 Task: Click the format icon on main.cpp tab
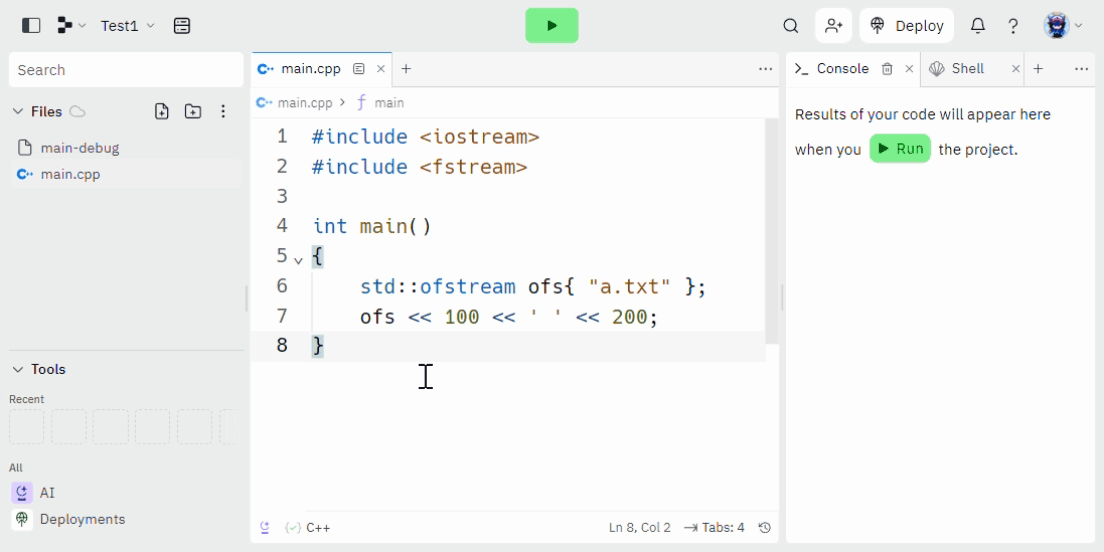pyautogui.click(x=359, y=68)
